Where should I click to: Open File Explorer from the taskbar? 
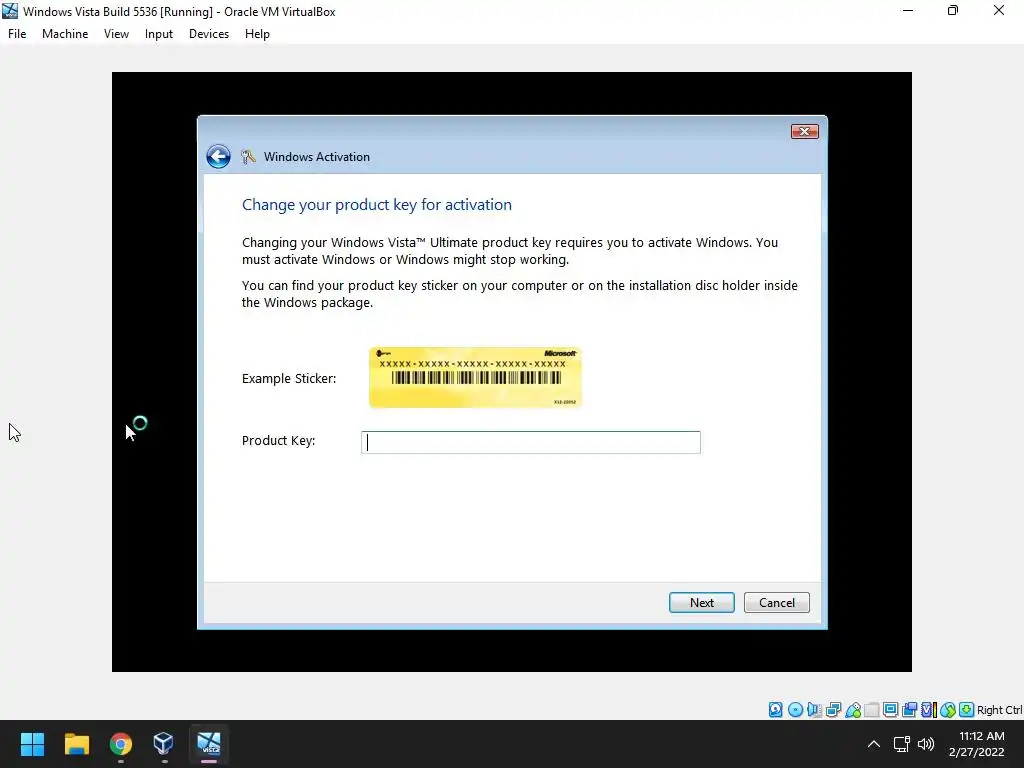click(76, 744)
